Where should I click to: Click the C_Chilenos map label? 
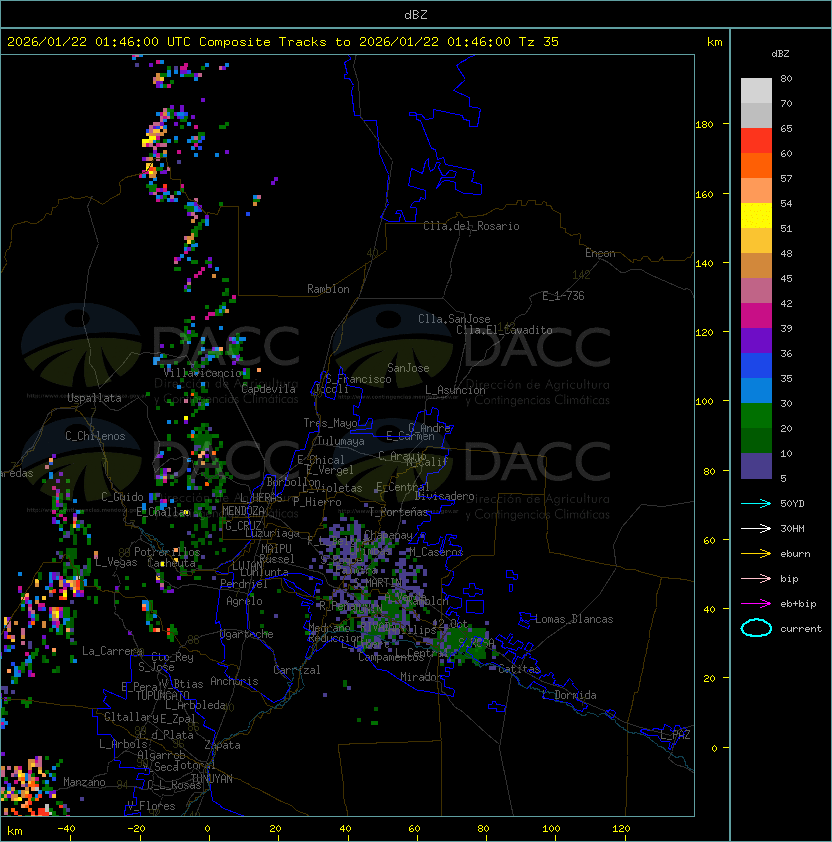point(95,436)
